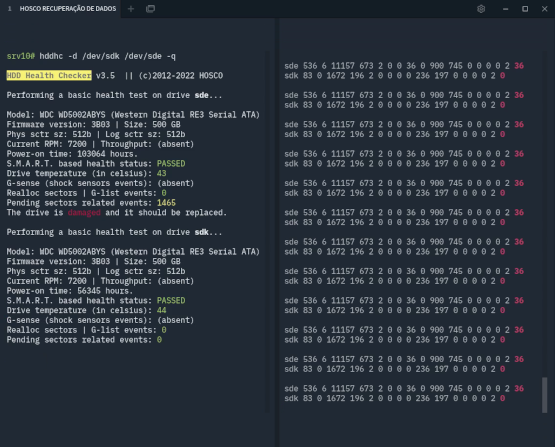The width and height of the screenshot is (555, 447).
Task: Click the PASSED status for drive sdk
Action: [x=171, y=300]
